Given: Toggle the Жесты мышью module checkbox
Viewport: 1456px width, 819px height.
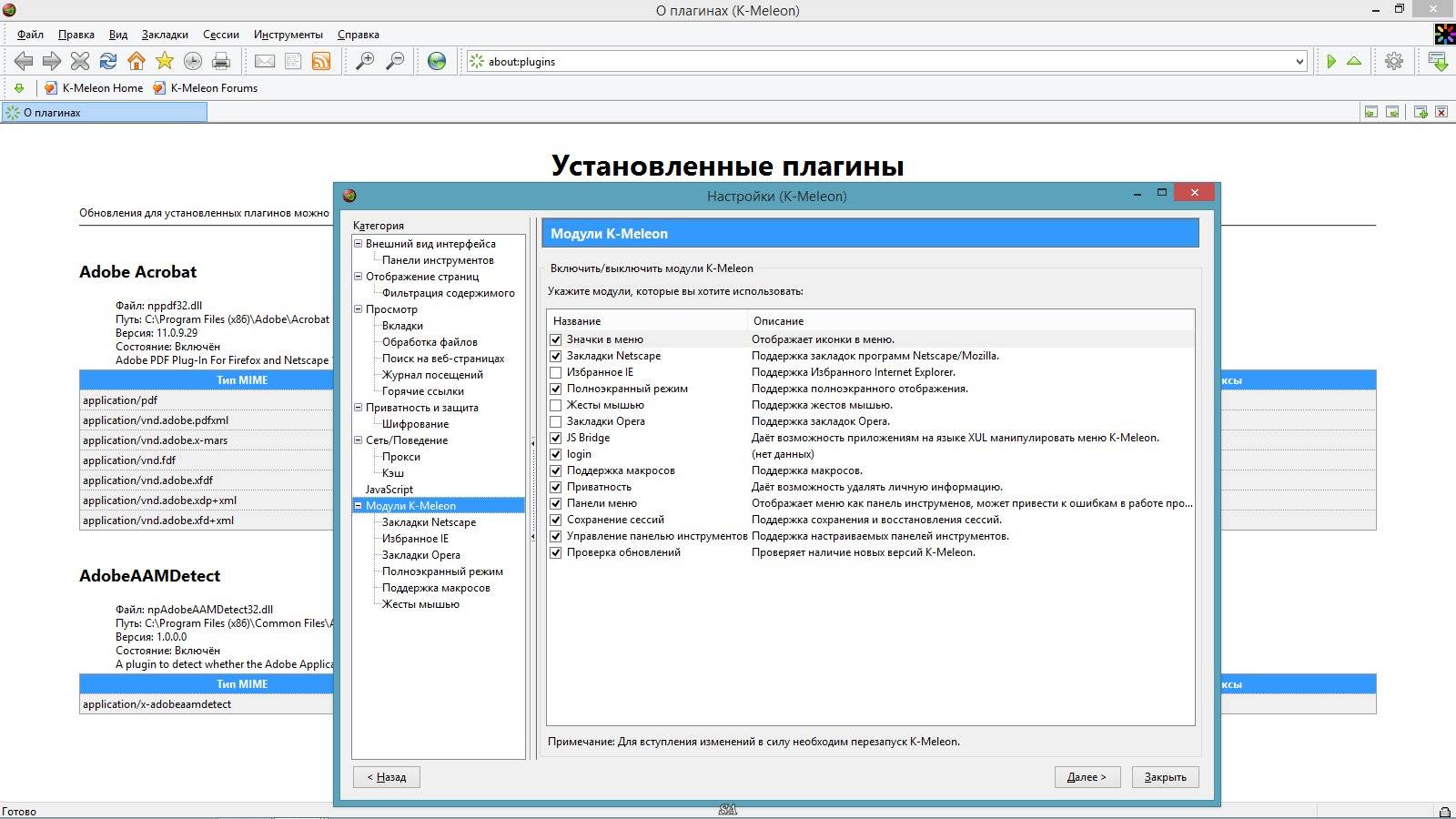Looking at the screenshot, I should [x=555, y=405].
